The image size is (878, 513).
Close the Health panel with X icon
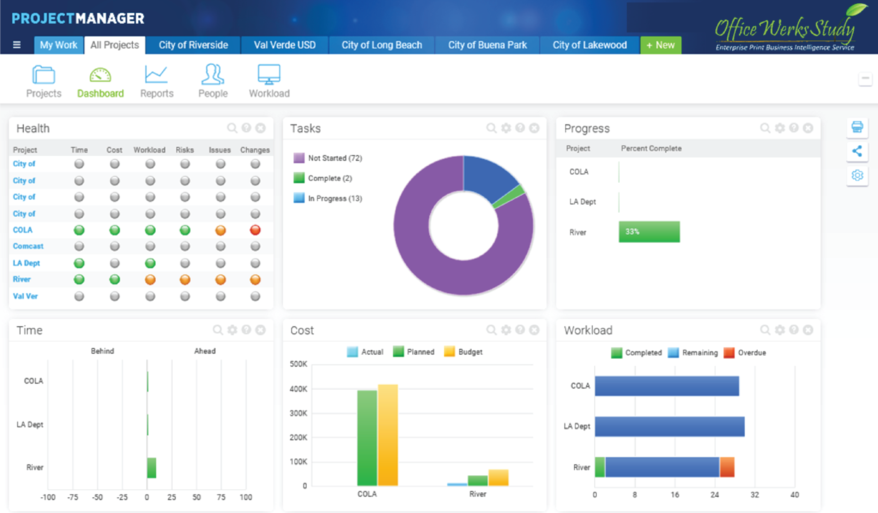(260, 129)
